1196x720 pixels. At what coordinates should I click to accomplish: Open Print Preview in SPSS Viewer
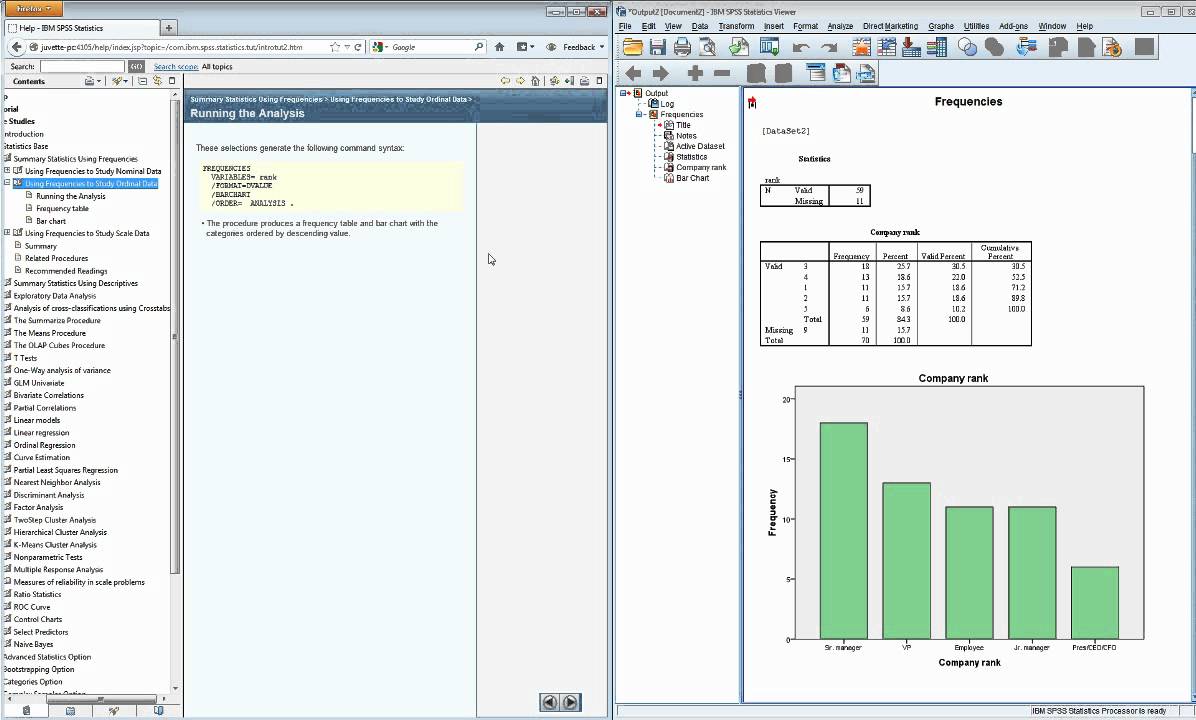click(708, 47)
